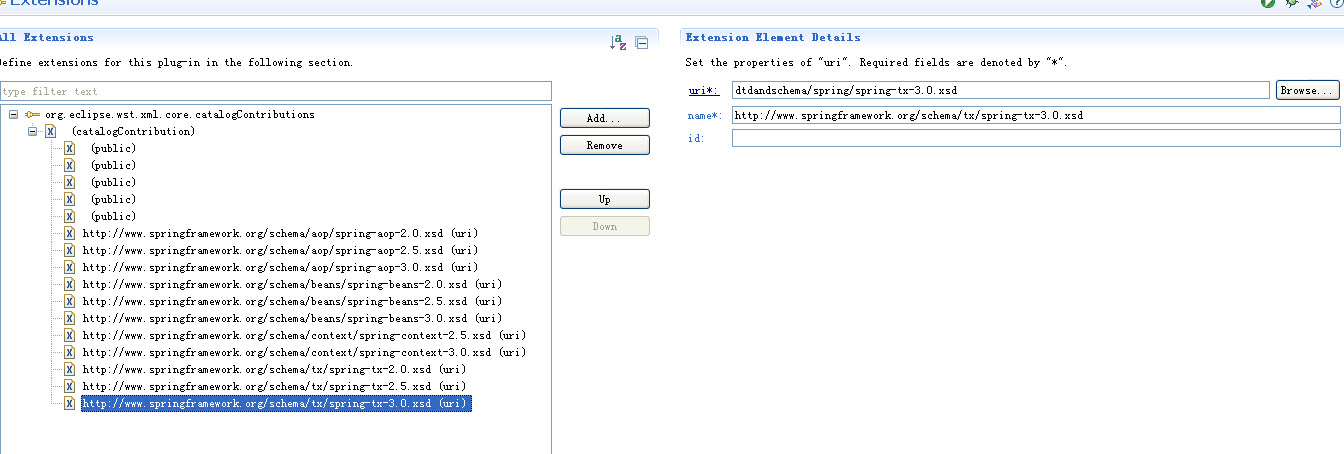
Task: Click X icon of spring-aop-2.0.xsd row
Action: point(70,233)
